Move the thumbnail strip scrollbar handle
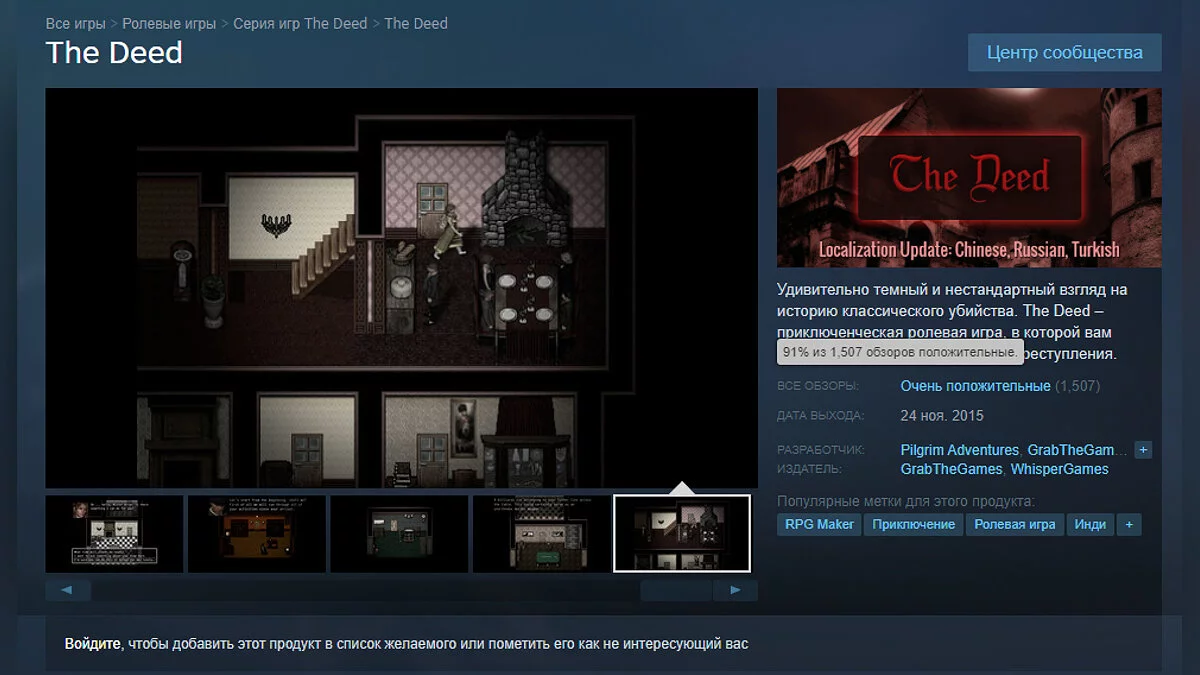This screenshot has width=1200, height=675. click(676, 590)
